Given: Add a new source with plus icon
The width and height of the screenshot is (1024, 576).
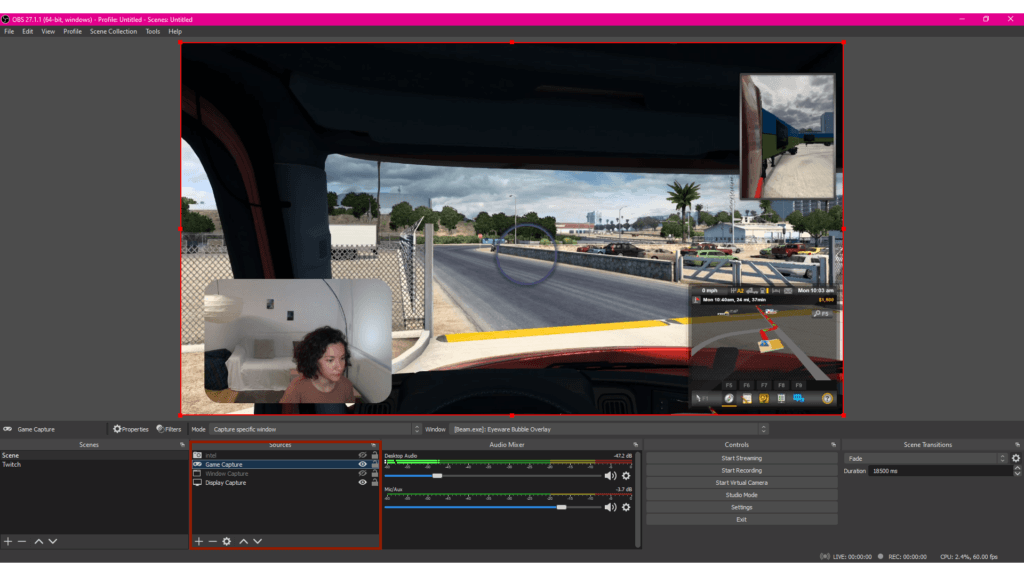Looking at the screenshot, I should tap(199, 541).
